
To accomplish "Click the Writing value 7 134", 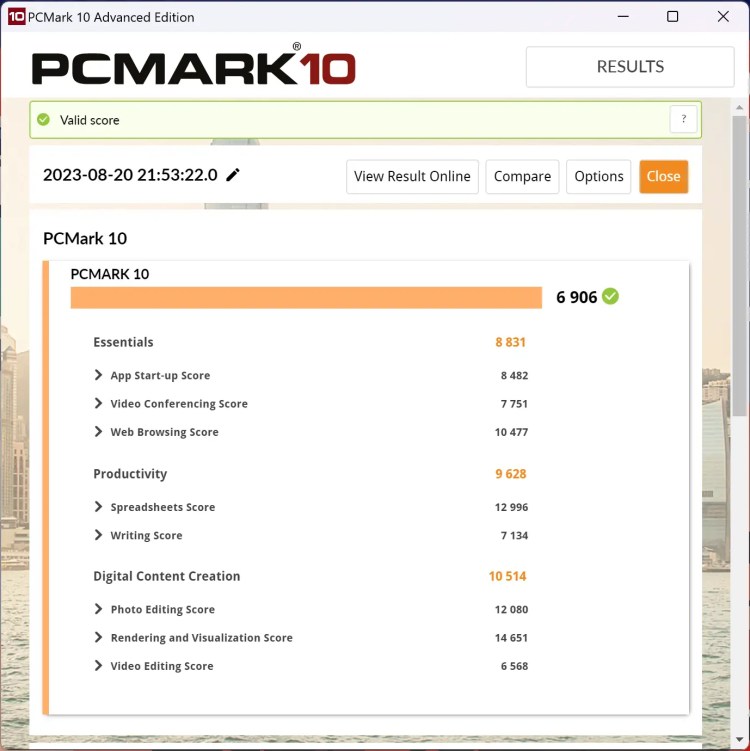I will (x=514, y=535).
